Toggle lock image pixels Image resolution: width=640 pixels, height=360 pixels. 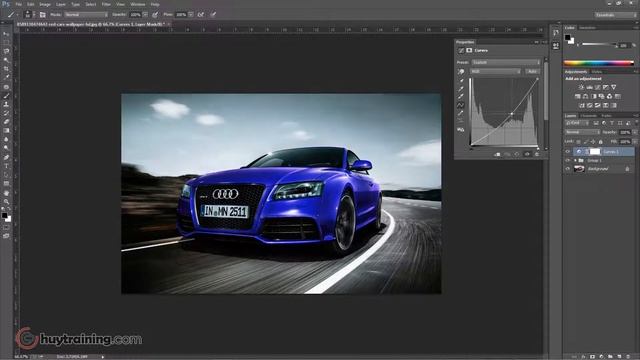pos(586,142)
